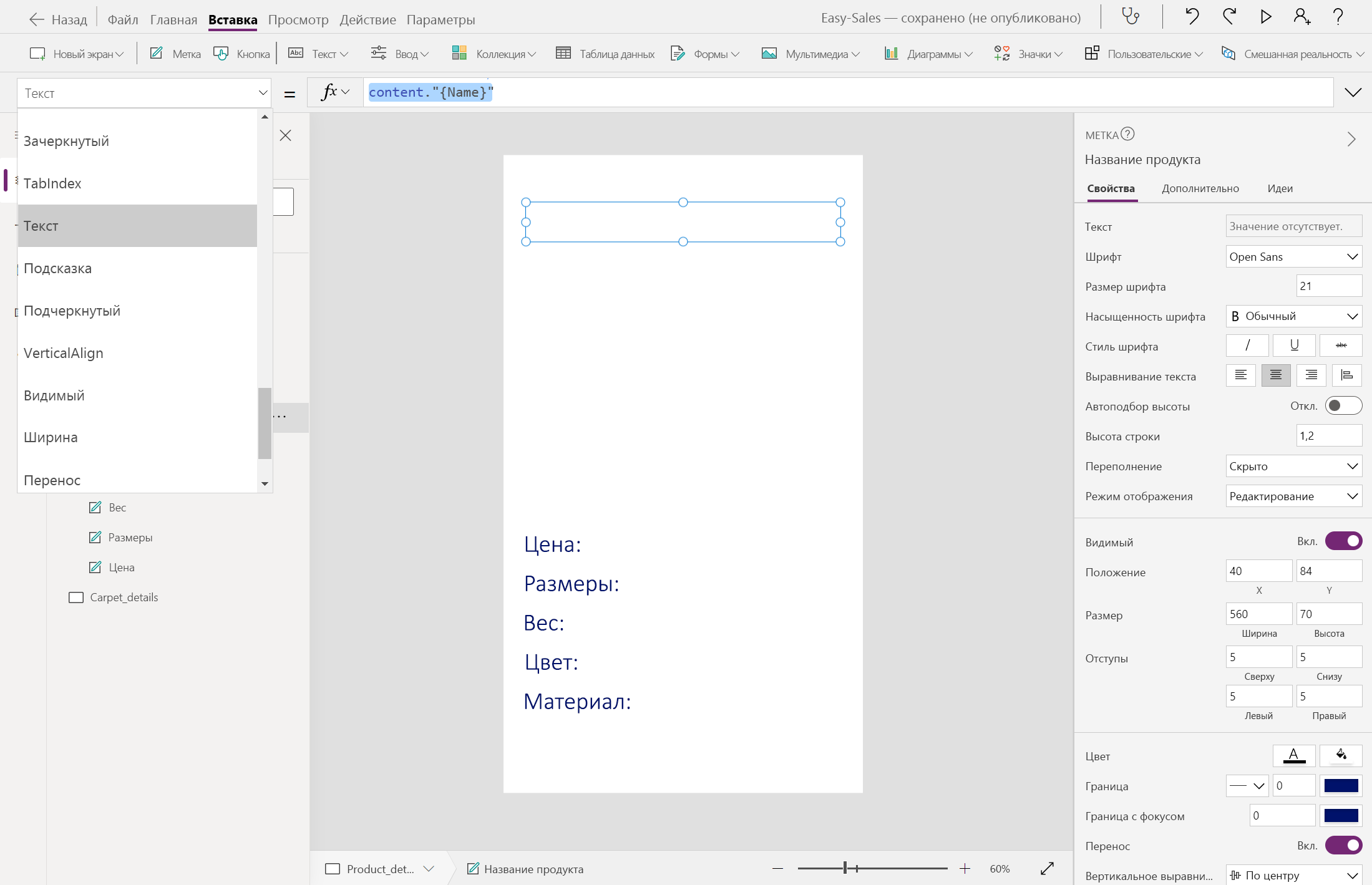Align text right in properties
The width and height of the screenshot is (1372, 885).
coord(1311,375)
